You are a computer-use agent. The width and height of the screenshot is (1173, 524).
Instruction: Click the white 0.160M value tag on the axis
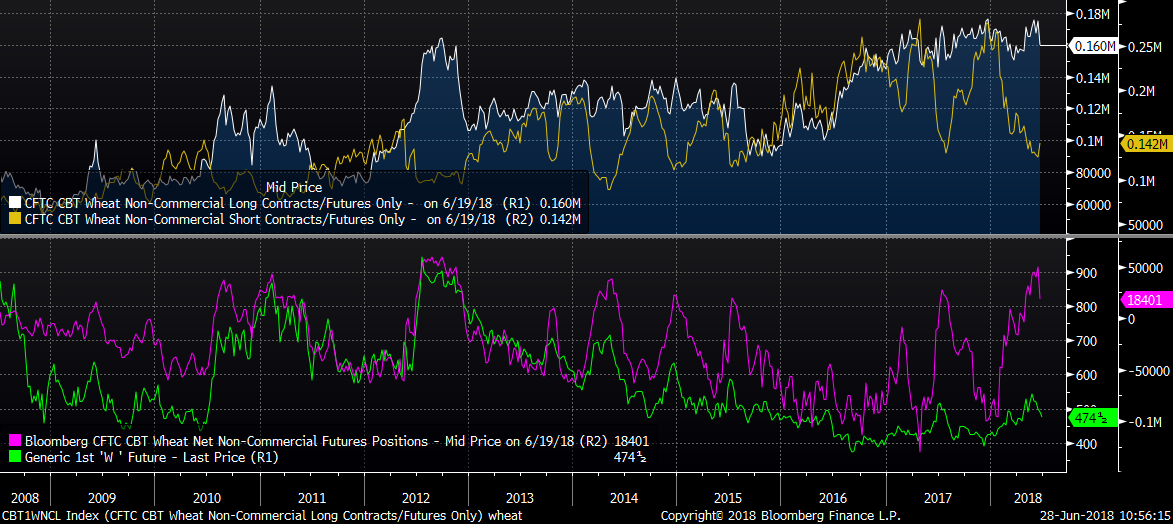(x=1093, y=46)
